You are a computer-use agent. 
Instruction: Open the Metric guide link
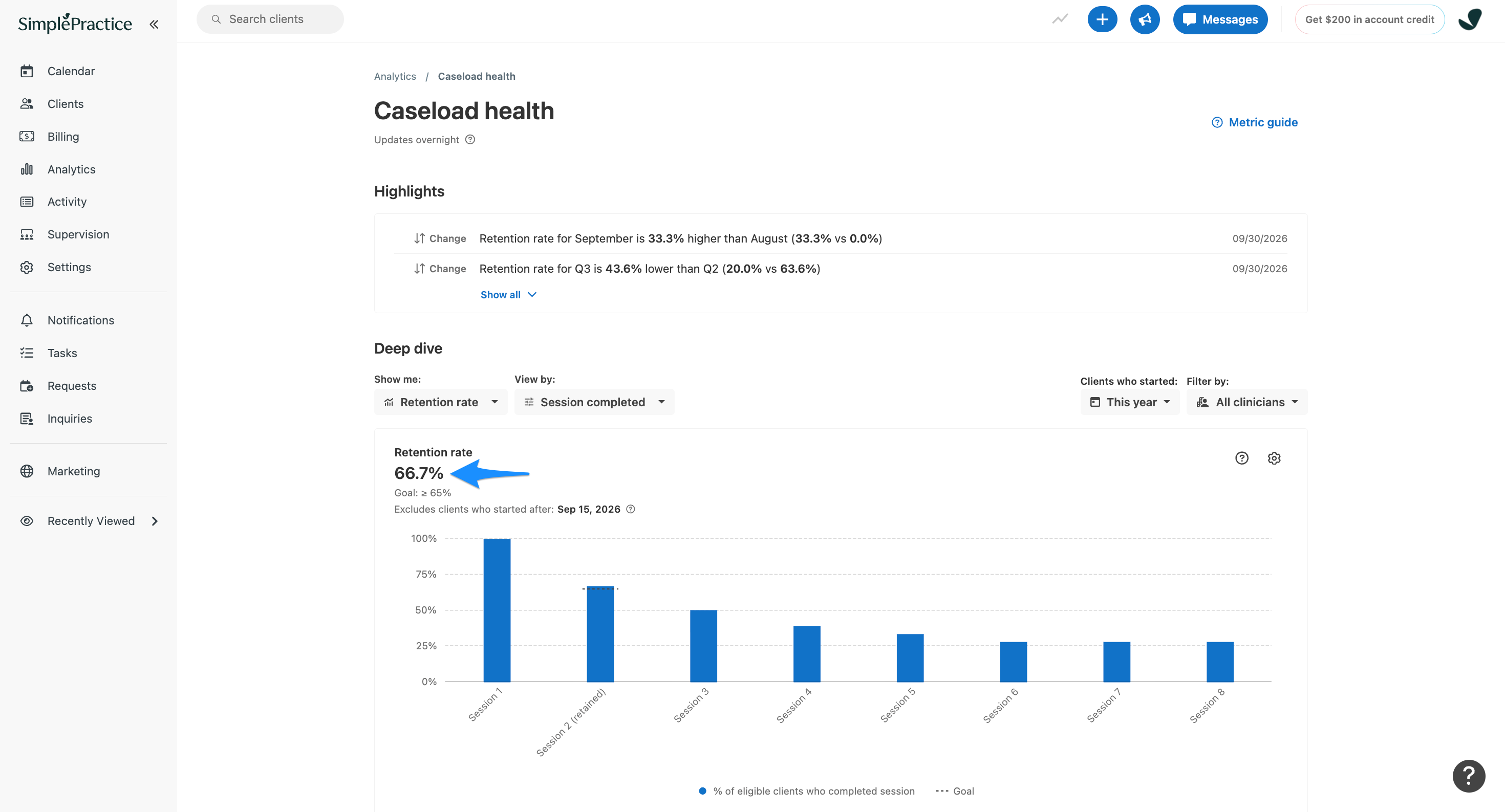[x=1254, y=122]
